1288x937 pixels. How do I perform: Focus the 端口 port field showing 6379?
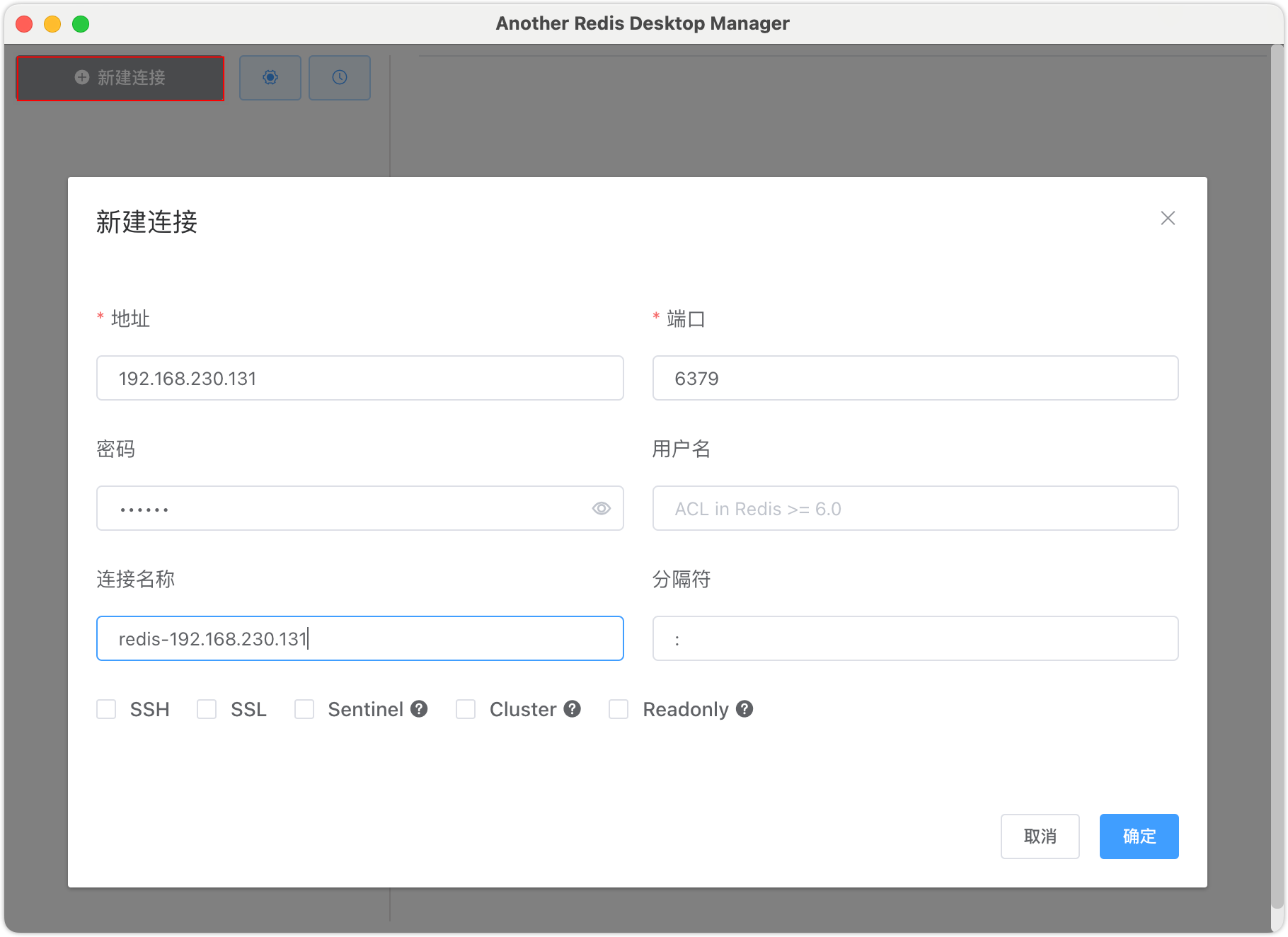pos(916,378)
